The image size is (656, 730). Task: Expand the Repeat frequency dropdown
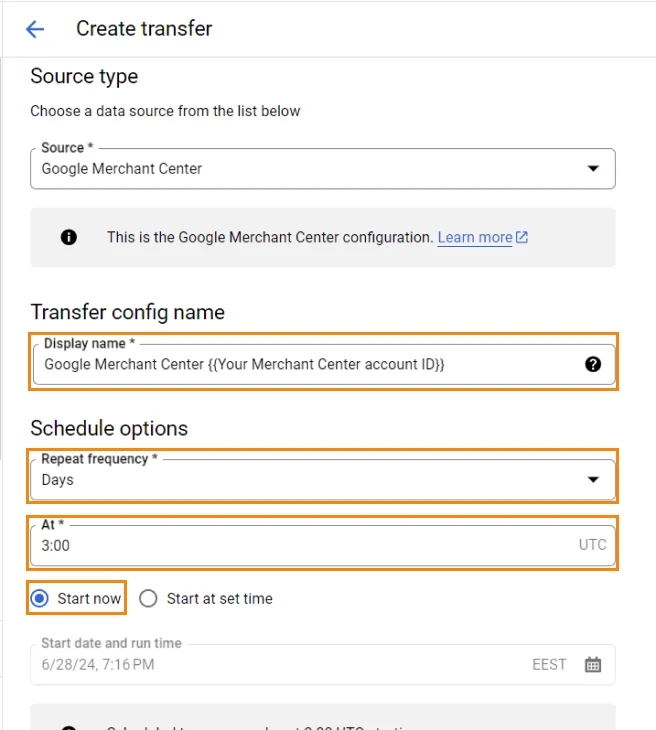(323, 480)
